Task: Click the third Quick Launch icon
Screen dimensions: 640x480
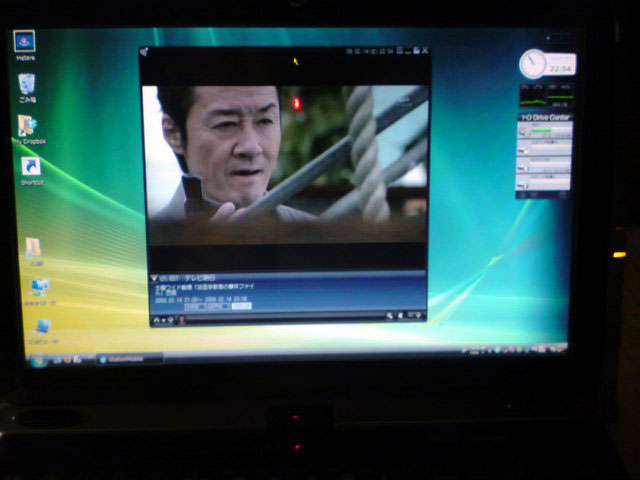Action: 77,360
